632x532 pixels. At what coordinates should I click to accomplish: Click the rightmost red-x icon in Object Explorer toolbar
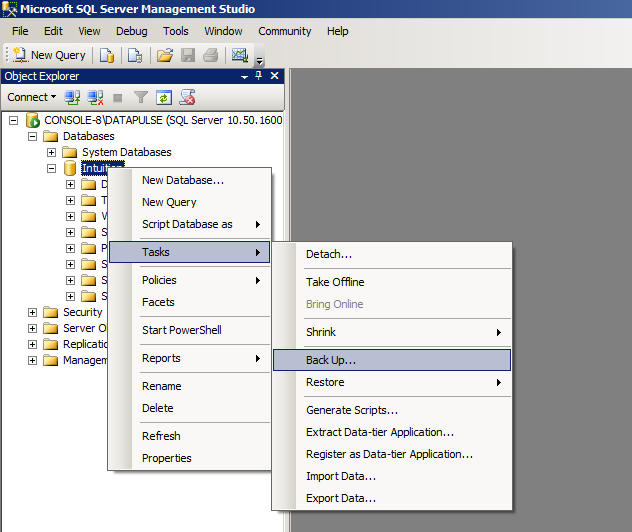187,97
